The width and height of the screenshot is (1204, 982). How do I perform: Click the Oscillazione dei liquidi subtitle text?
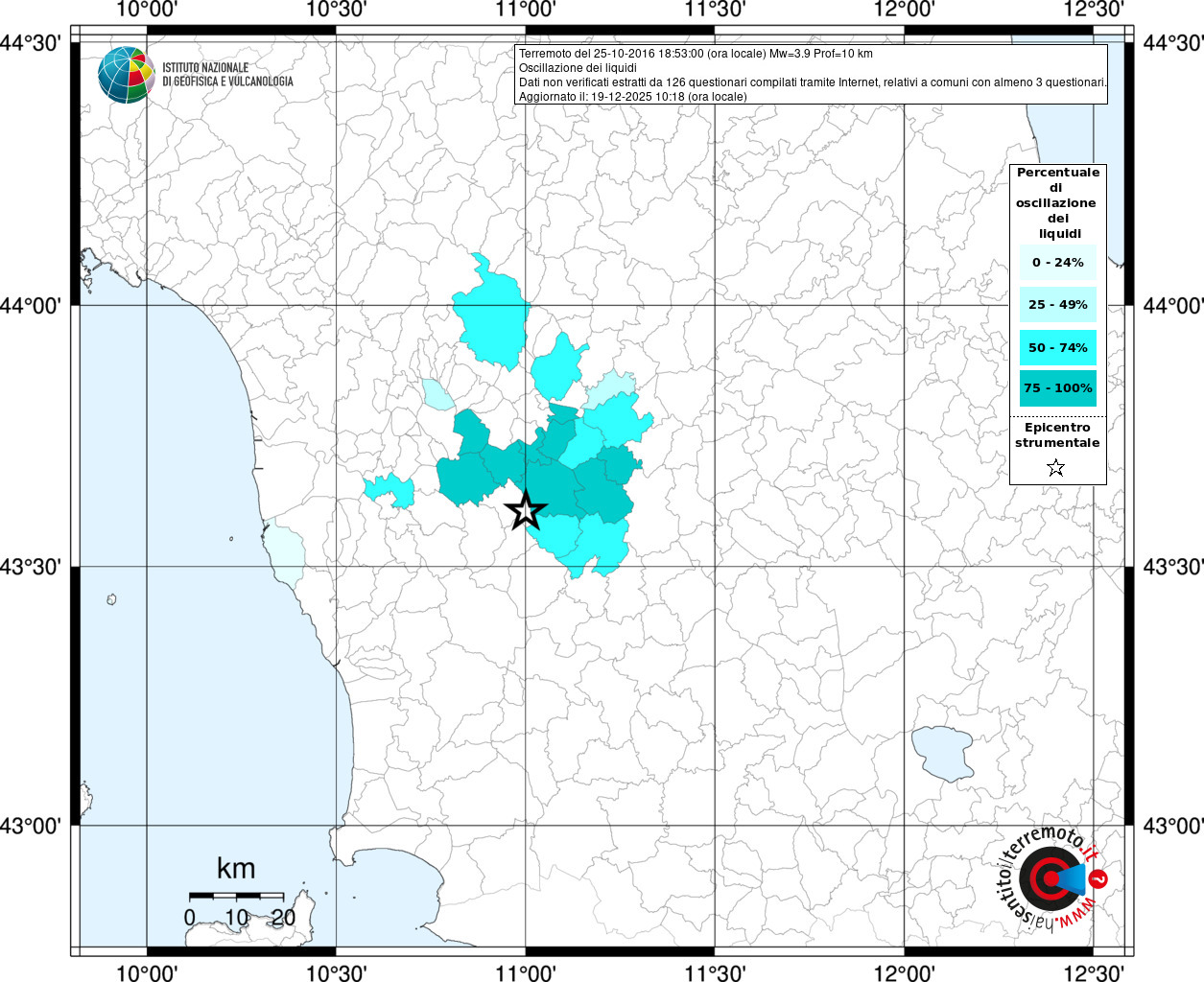tap(577, 68)
